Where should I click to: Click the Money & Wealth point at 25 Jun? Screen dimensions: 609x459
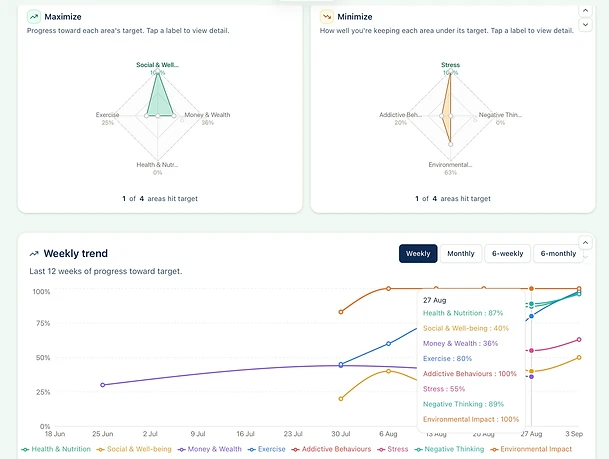103,385
